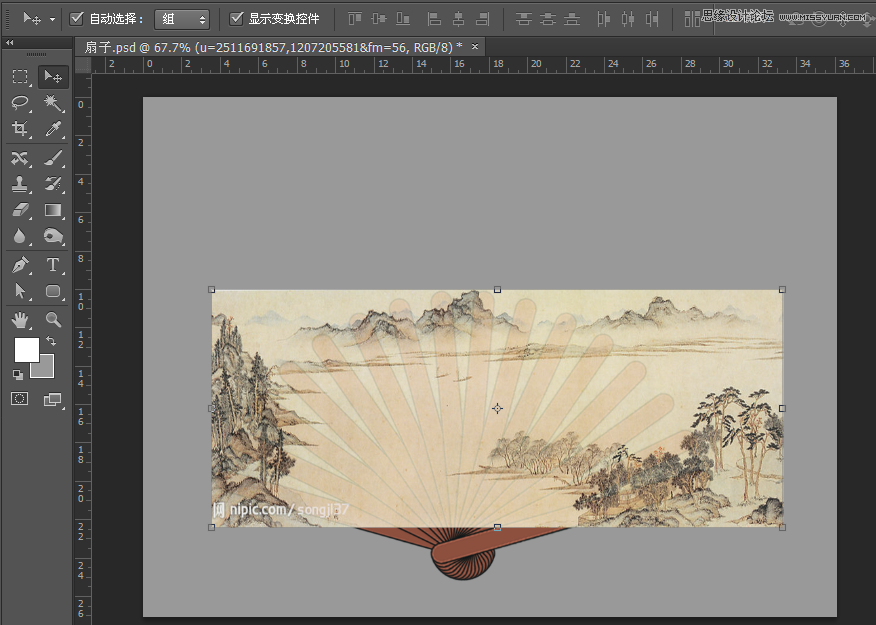
Task: Activate the Crop tool
Action: [20, 129]
